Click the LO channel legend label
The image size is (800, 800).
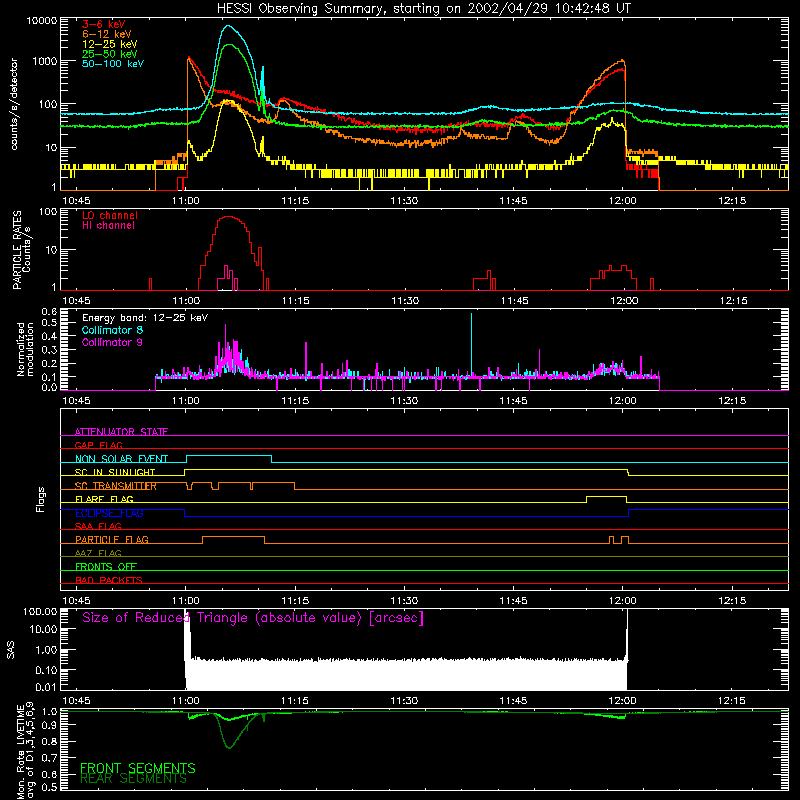tap(110, 215)
